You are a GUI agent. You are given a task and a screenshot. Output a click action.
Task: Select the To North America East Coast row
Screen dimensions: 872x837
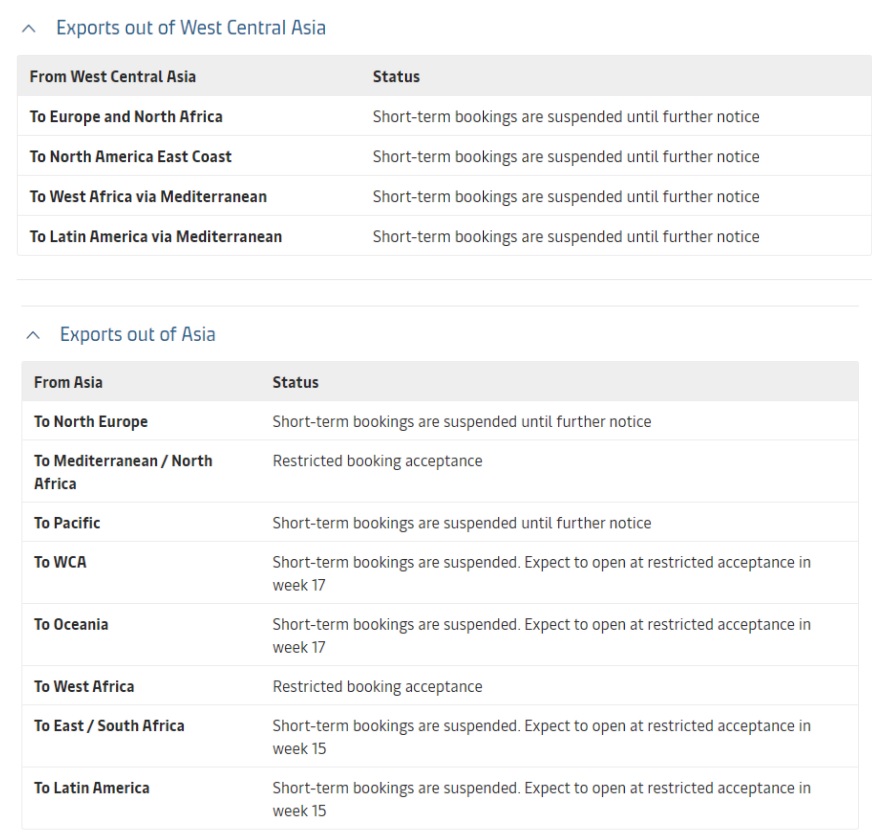coord(130,157)
